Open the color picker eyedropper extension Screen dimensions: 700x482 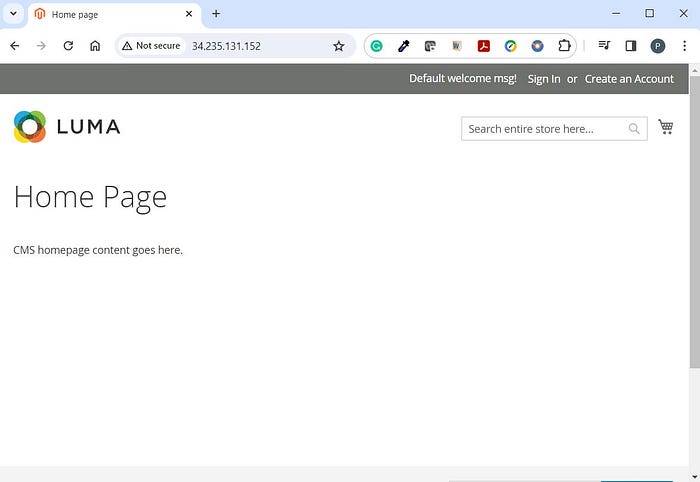pos(404,46)
